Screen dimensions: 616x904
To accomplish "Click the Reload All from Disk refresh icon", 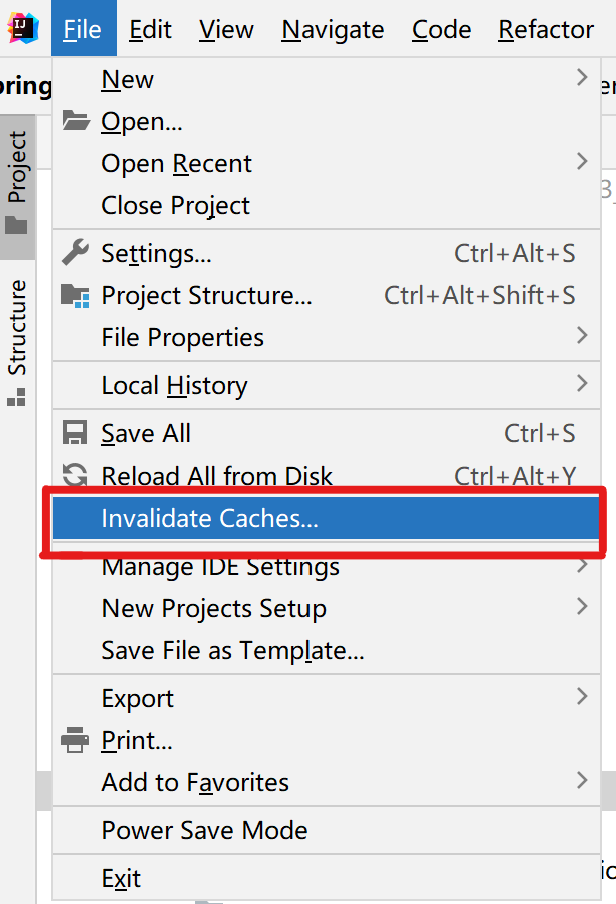I will coord(77,476).
